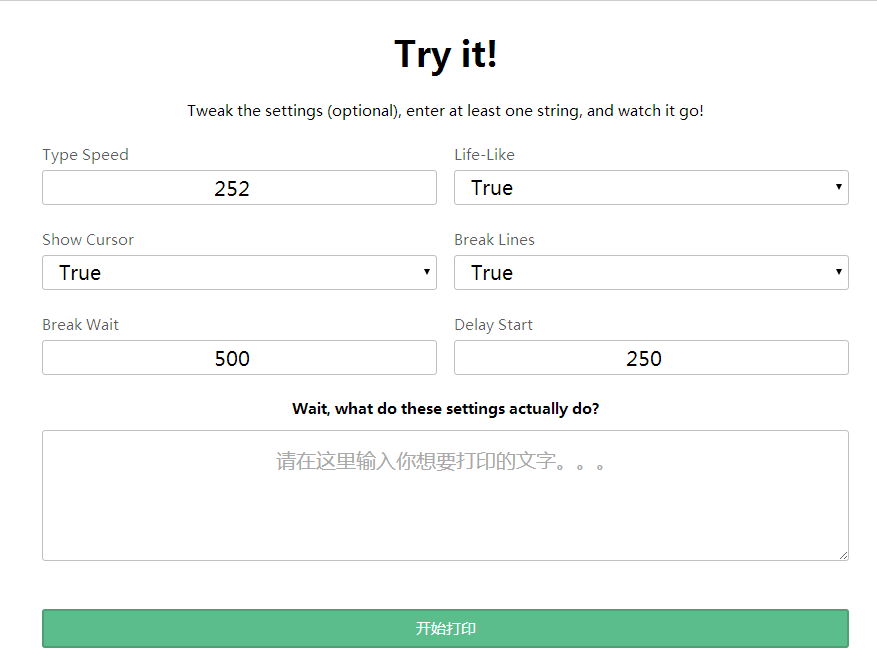Click the textarea resize handle corner
This screenshot has height=669, width=877.
coord(843,555)
